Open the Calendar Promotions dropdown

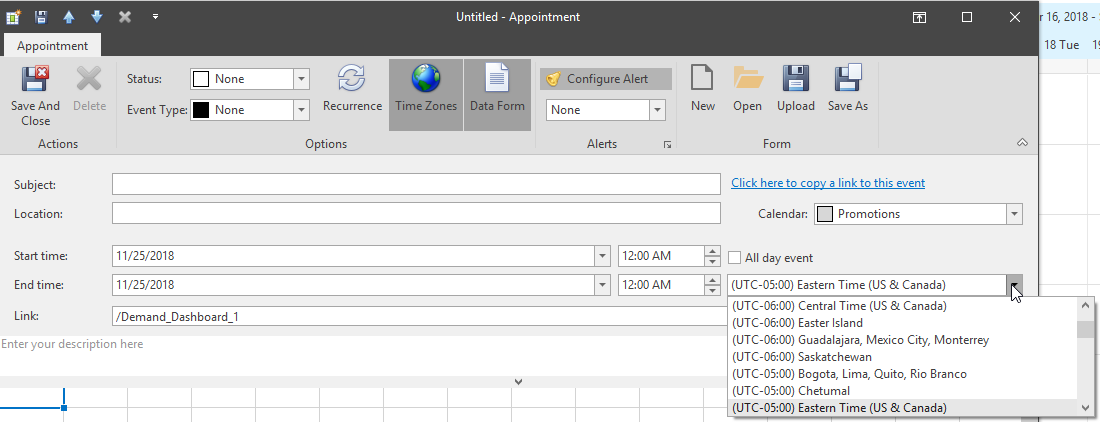pos(1014,214)
